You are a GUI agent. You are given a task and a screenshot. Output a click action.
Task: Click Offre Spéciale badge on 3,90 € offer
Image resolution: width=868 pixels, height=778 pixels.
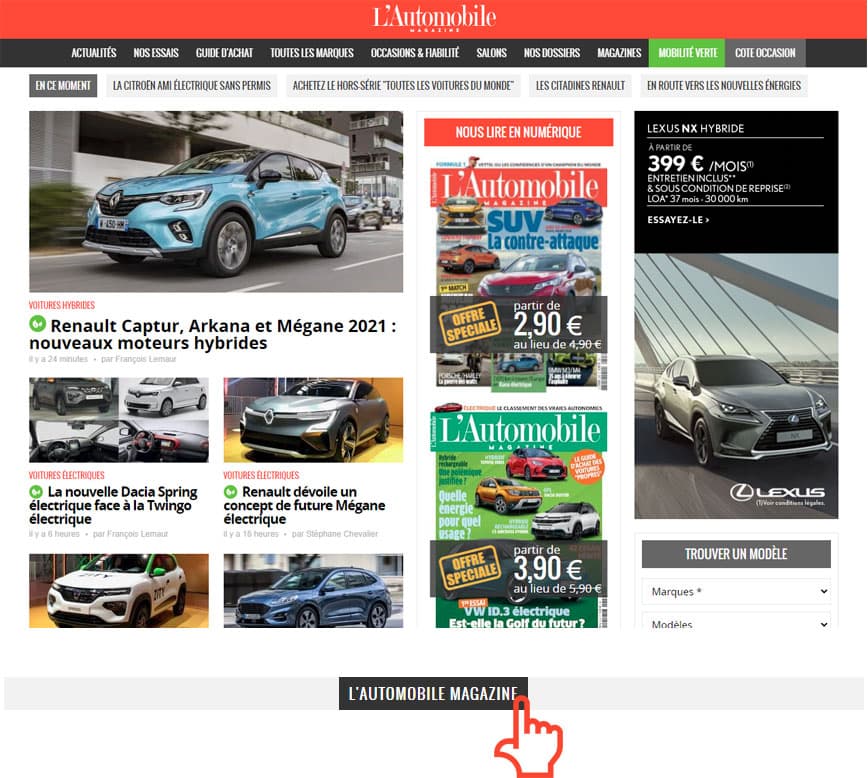[470, 569]
